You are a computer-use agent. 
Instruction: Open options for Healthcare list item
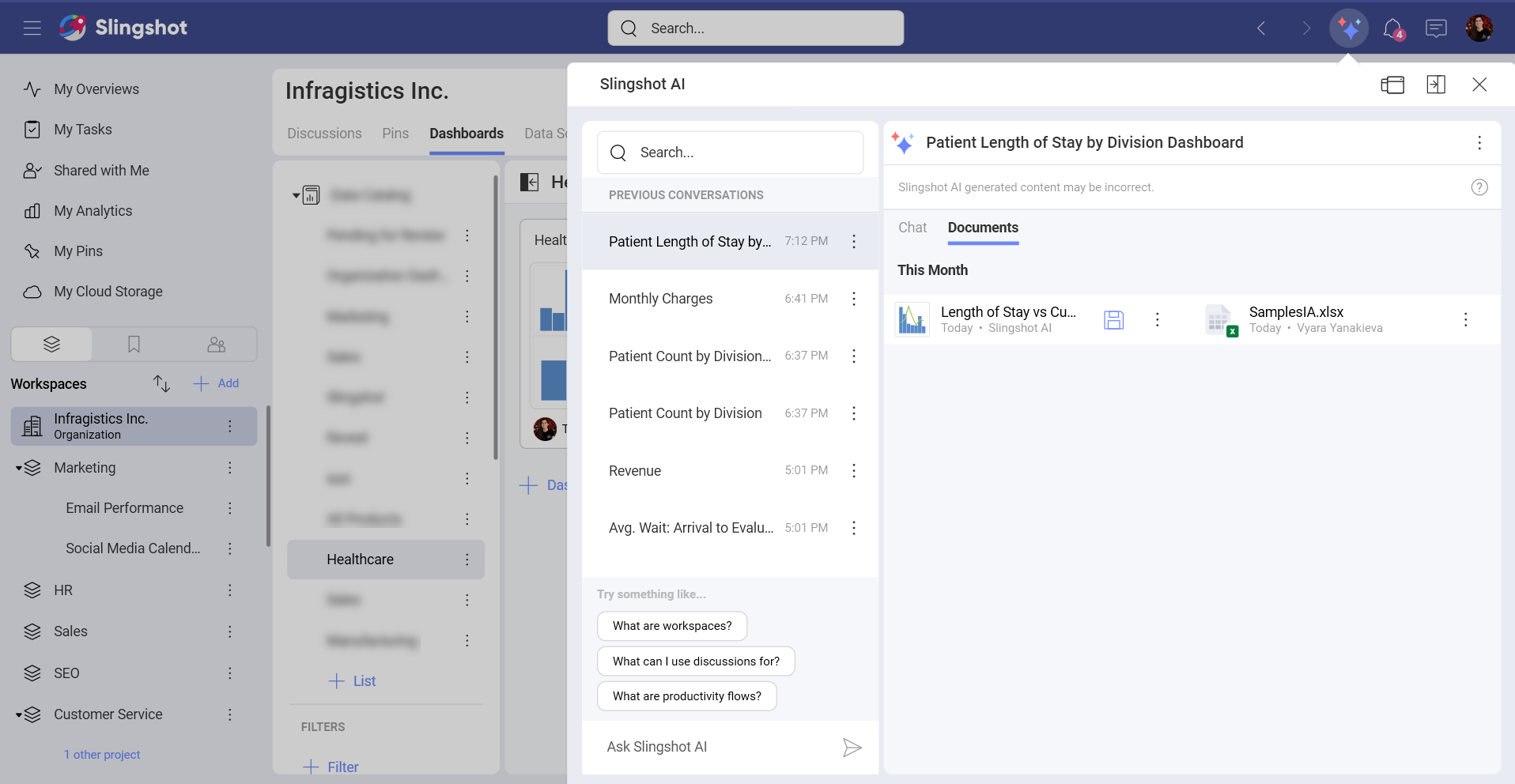467,560
